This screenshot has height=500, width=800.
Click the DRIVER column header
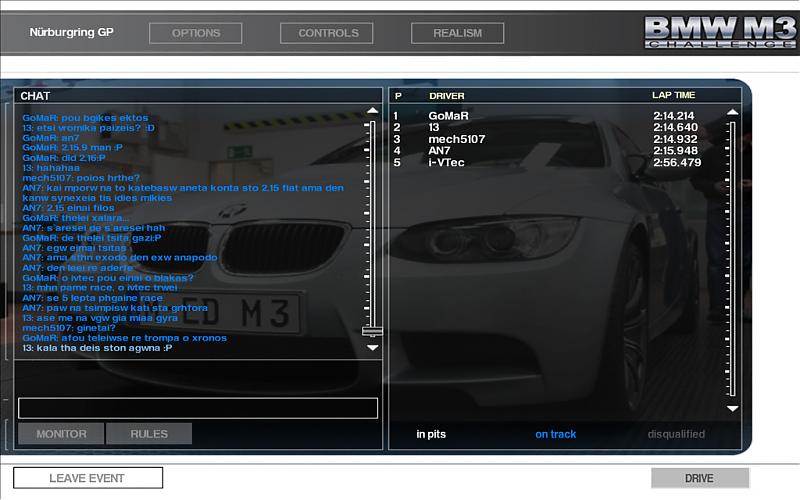[x=447, y=96]
